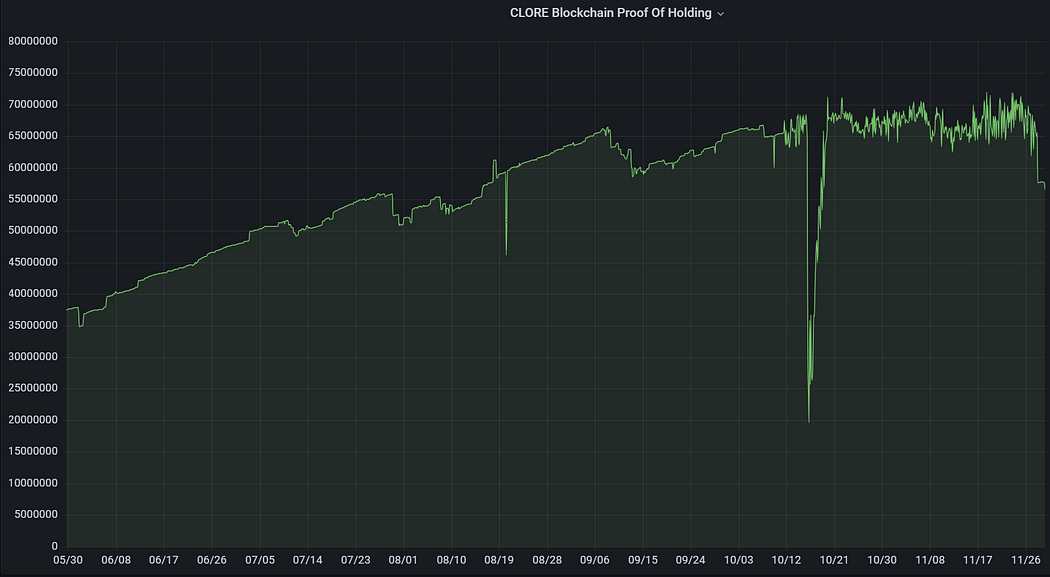Viewport: 1050px width, 577px height.
Task: Click the 10/21 x-axis date label
Action: click(x=834, y=560)
